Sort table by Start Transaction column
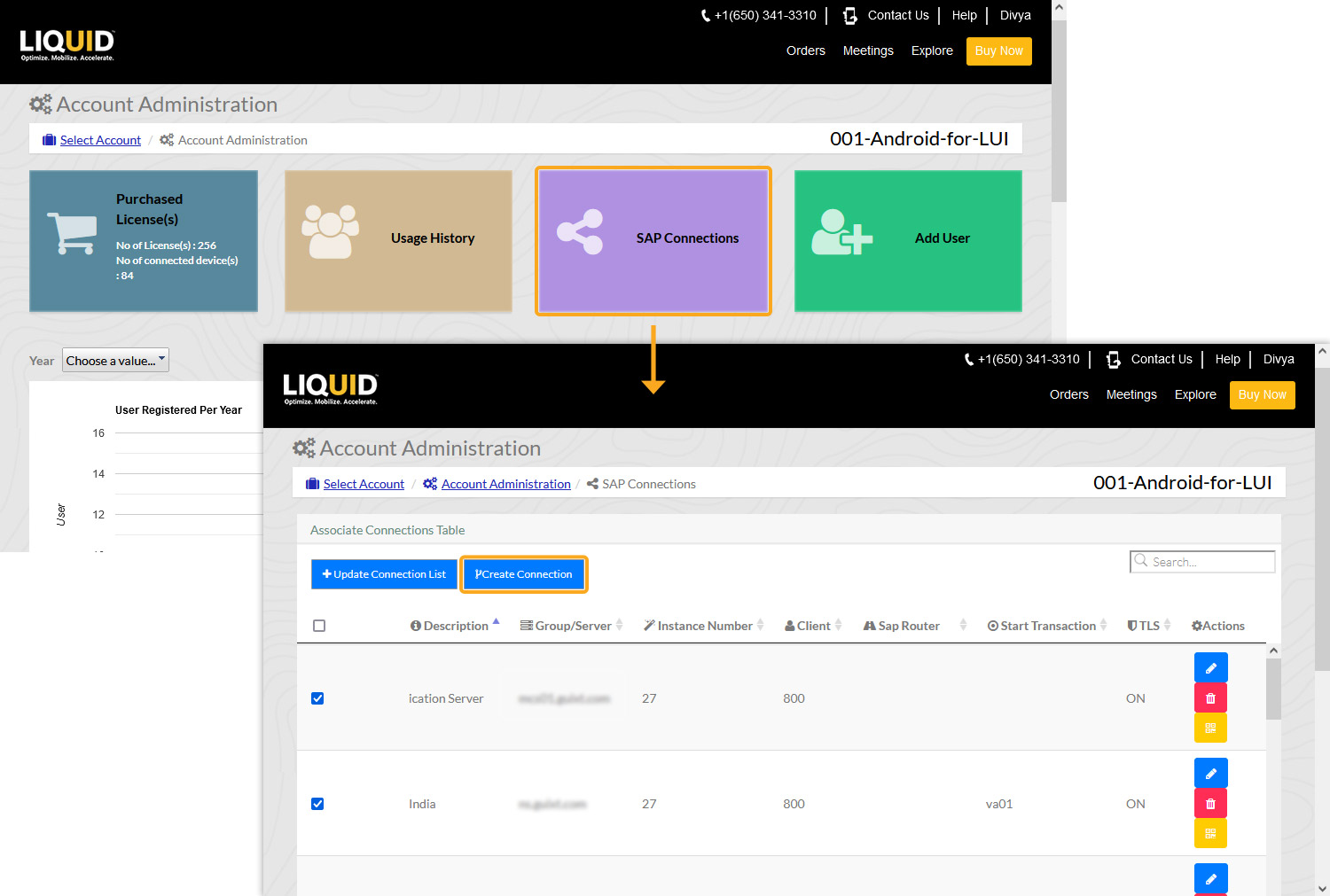Screen dimensions: 1330x896 tap(1047, 626)
